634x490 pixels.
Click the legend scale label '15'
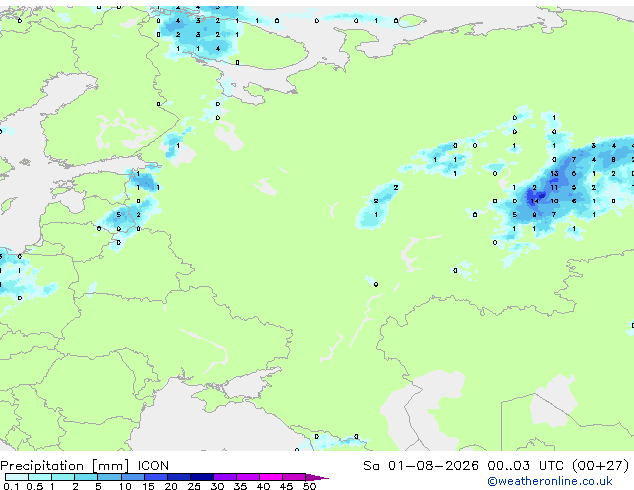click(x=148, y=486)
